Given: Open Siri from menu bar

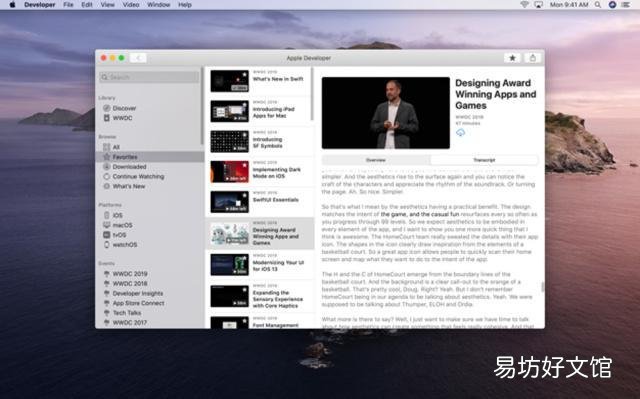Looking at the screenshot, I should [612, 5].
